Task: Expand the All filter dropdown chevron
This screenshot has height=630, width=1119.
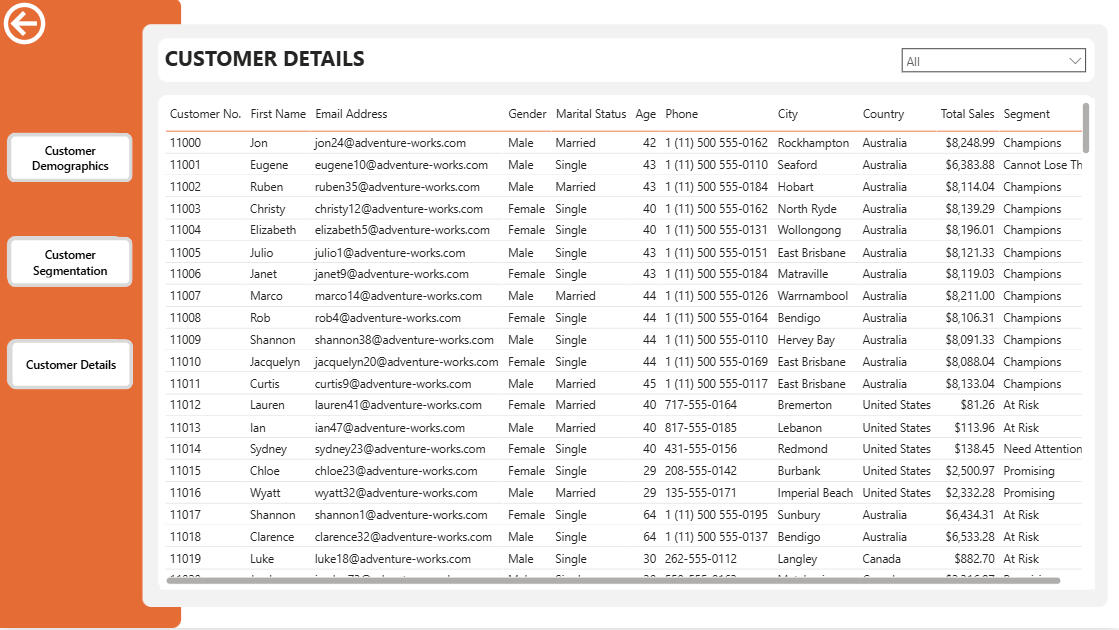Action: tap(1075, 61)
